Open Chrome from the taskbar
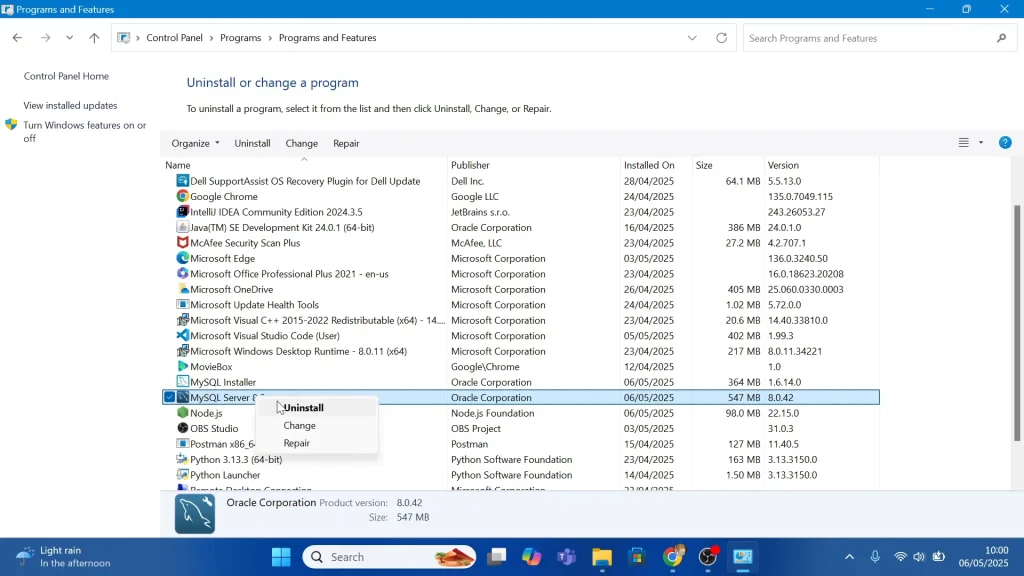This screenshot has height=576, width=1024. tap(672, 557)
